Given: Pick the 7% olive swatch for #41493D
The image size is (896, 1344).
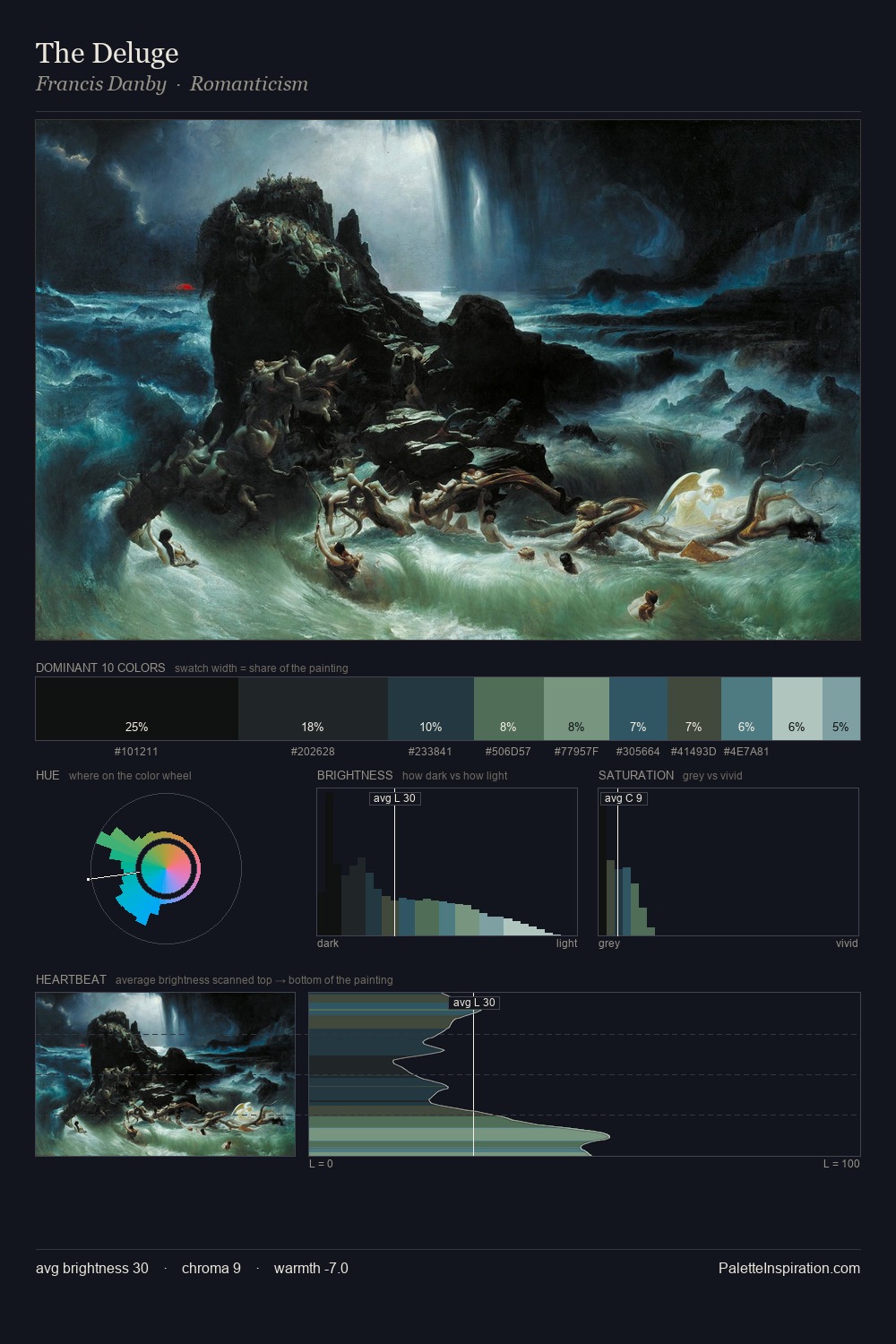Looking at the screenshot, I should pyautogui.click(x=694, y=709).
